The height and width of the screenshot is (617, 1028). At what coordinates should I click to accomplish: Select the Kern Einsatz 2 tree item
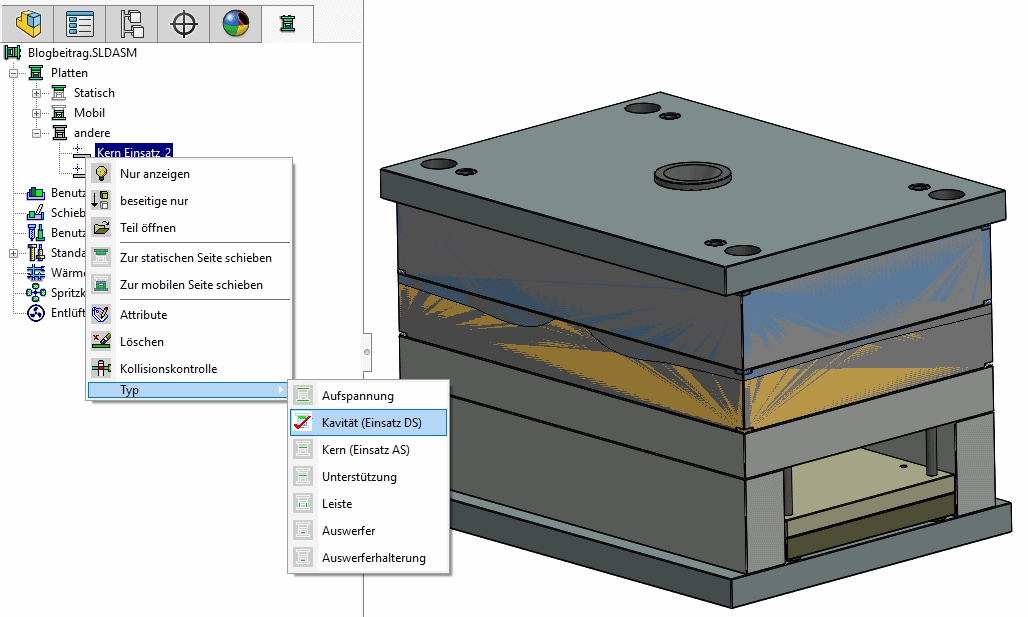tap(134, 152)
